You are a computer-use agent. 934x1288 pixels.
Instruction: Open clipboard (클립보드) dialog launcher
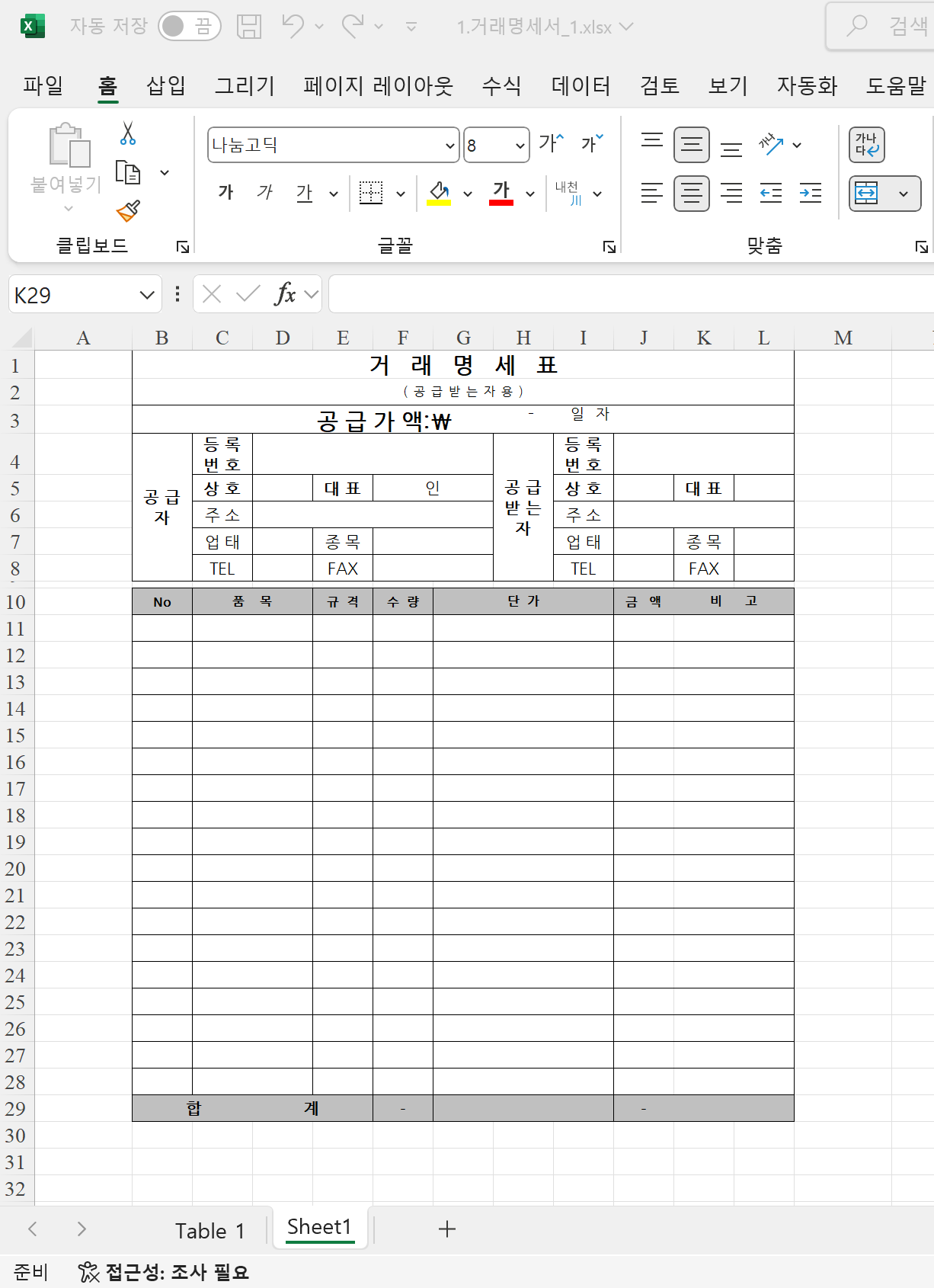pos(182,246)
